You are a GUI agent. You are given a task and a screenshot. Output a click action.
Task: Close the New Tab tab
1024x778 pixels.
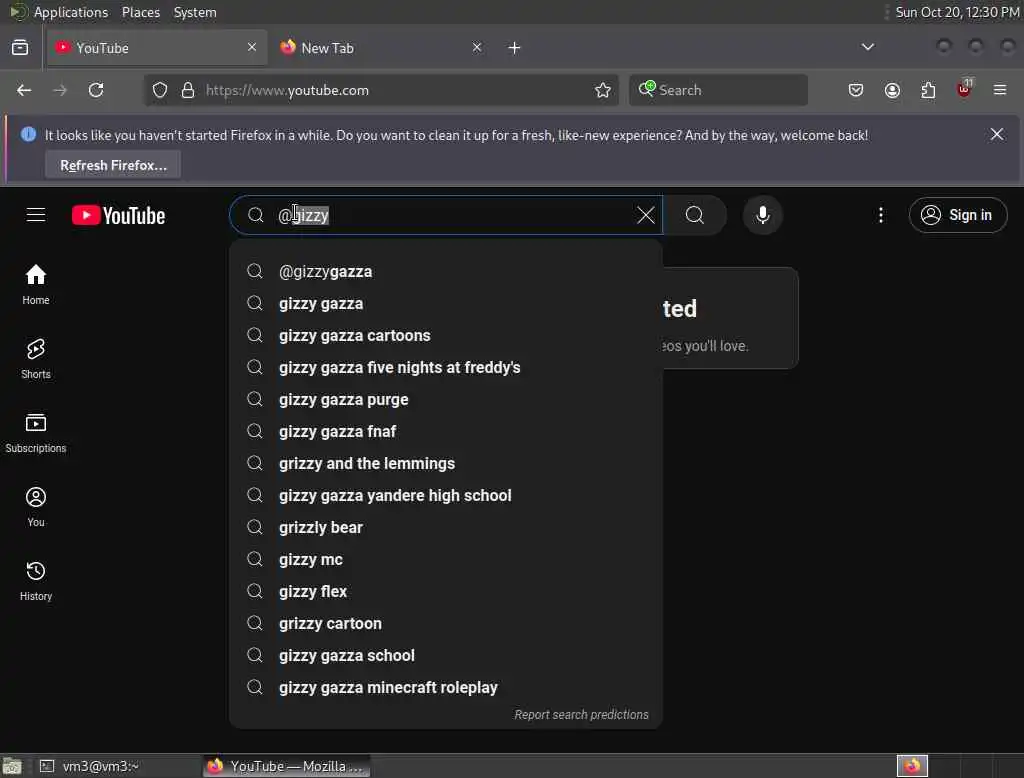(x=477, y=47)
